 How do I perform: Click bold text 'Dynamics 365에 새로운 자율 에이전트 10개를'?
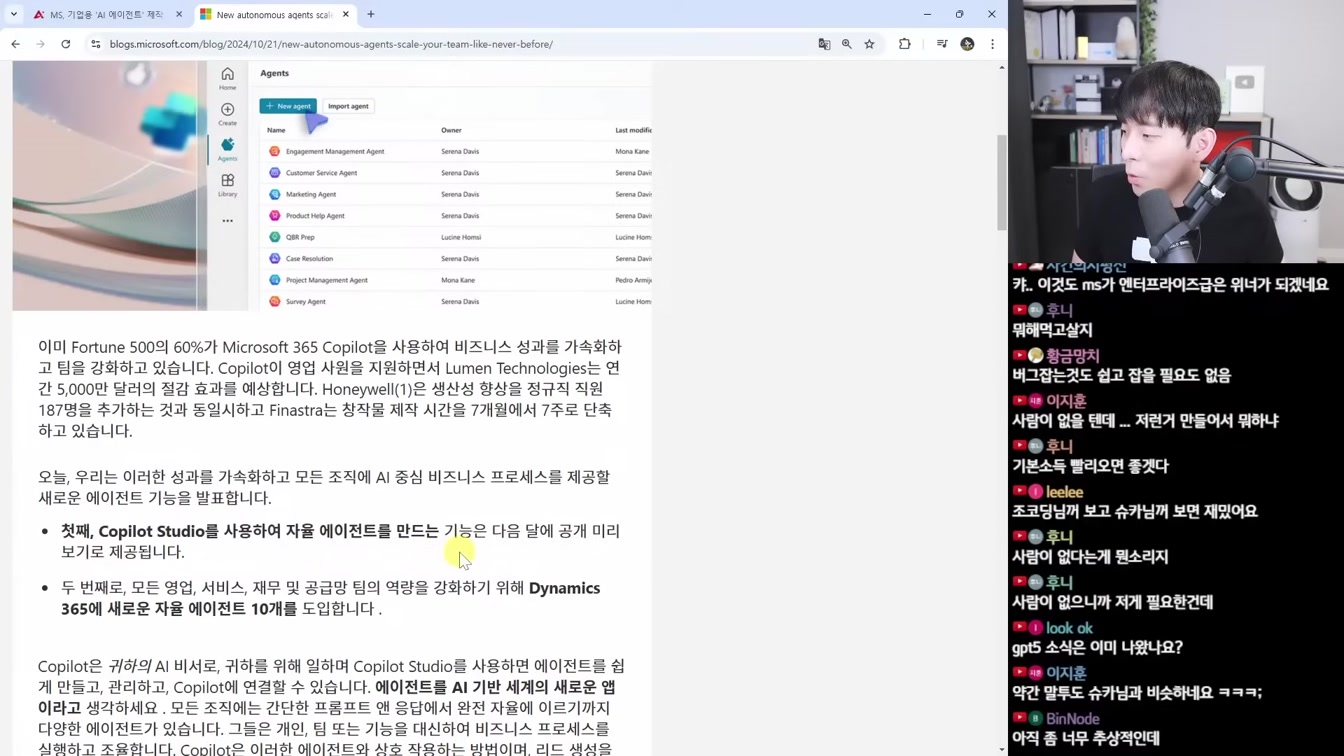click(331, 598)
